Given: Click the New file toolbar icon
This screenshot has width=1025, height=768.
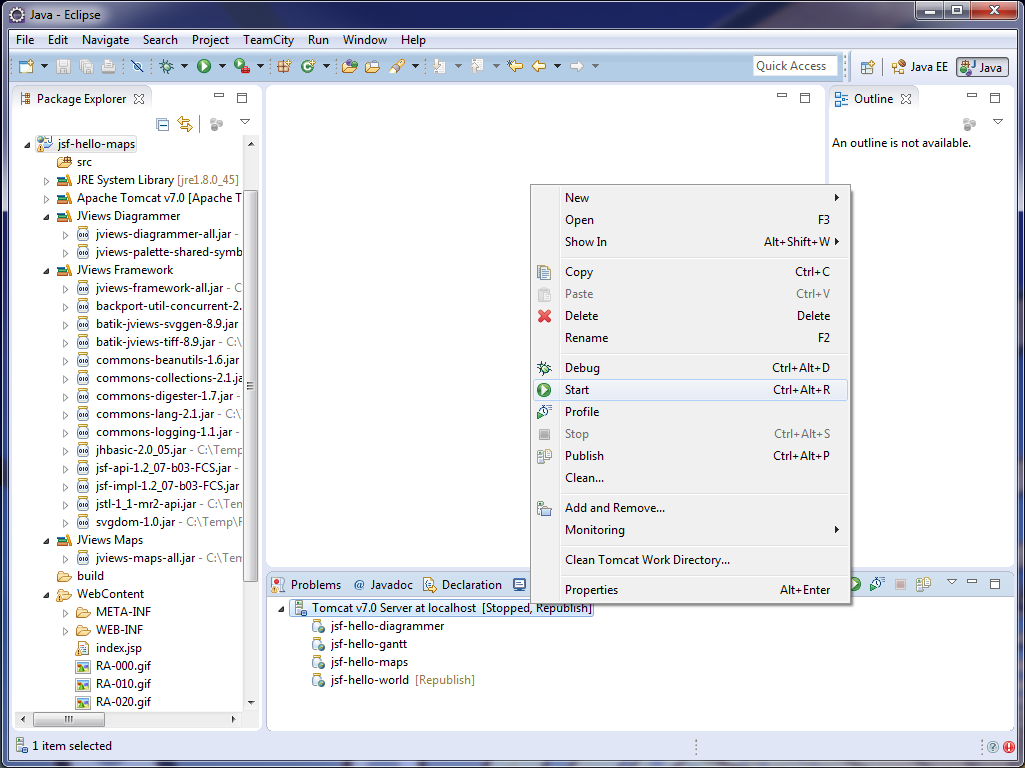Looking at the screenshot, I should point(25,67).
